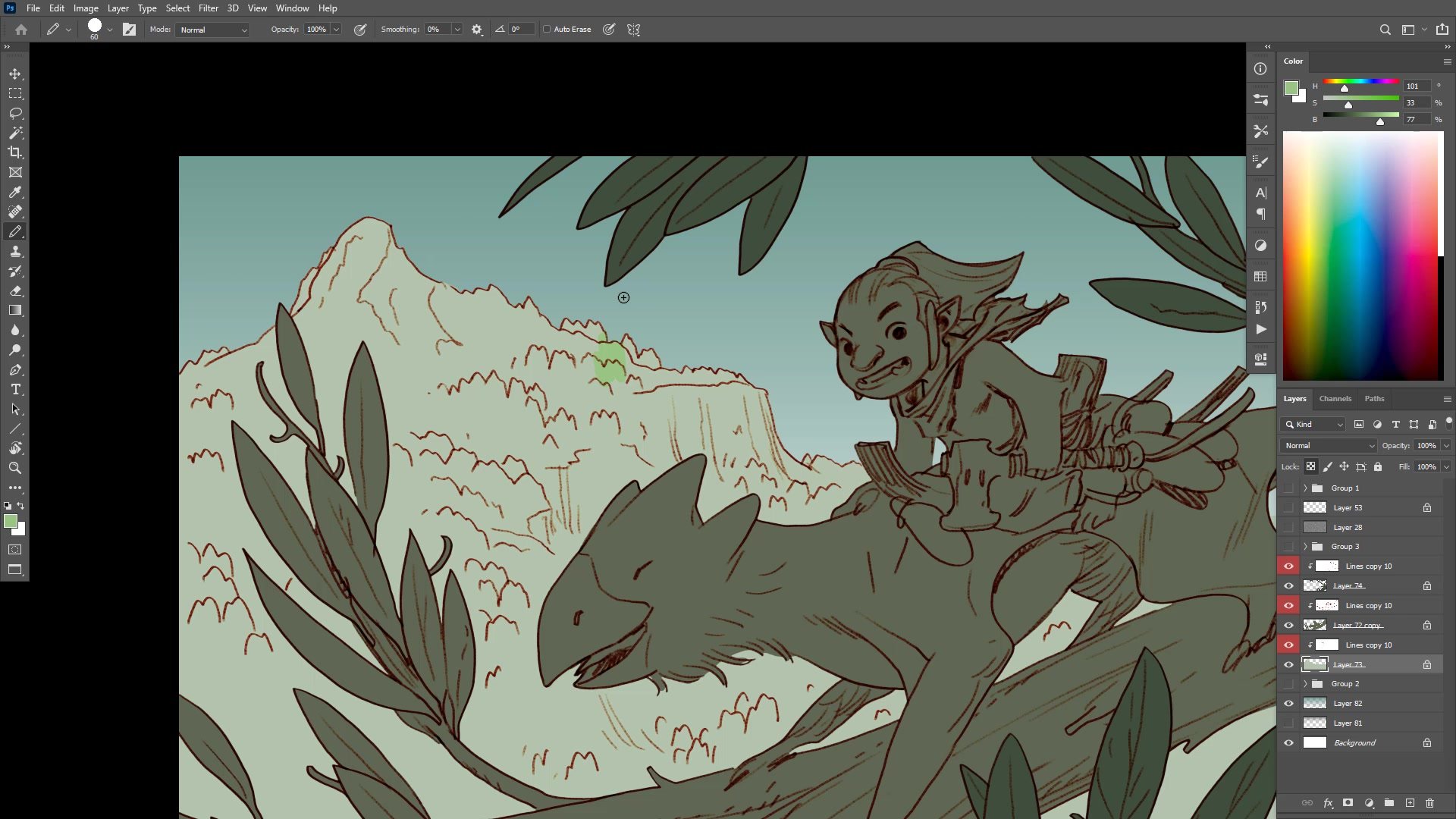
Task: Hide the Background layer
Action: click(x=1288, y=742)
